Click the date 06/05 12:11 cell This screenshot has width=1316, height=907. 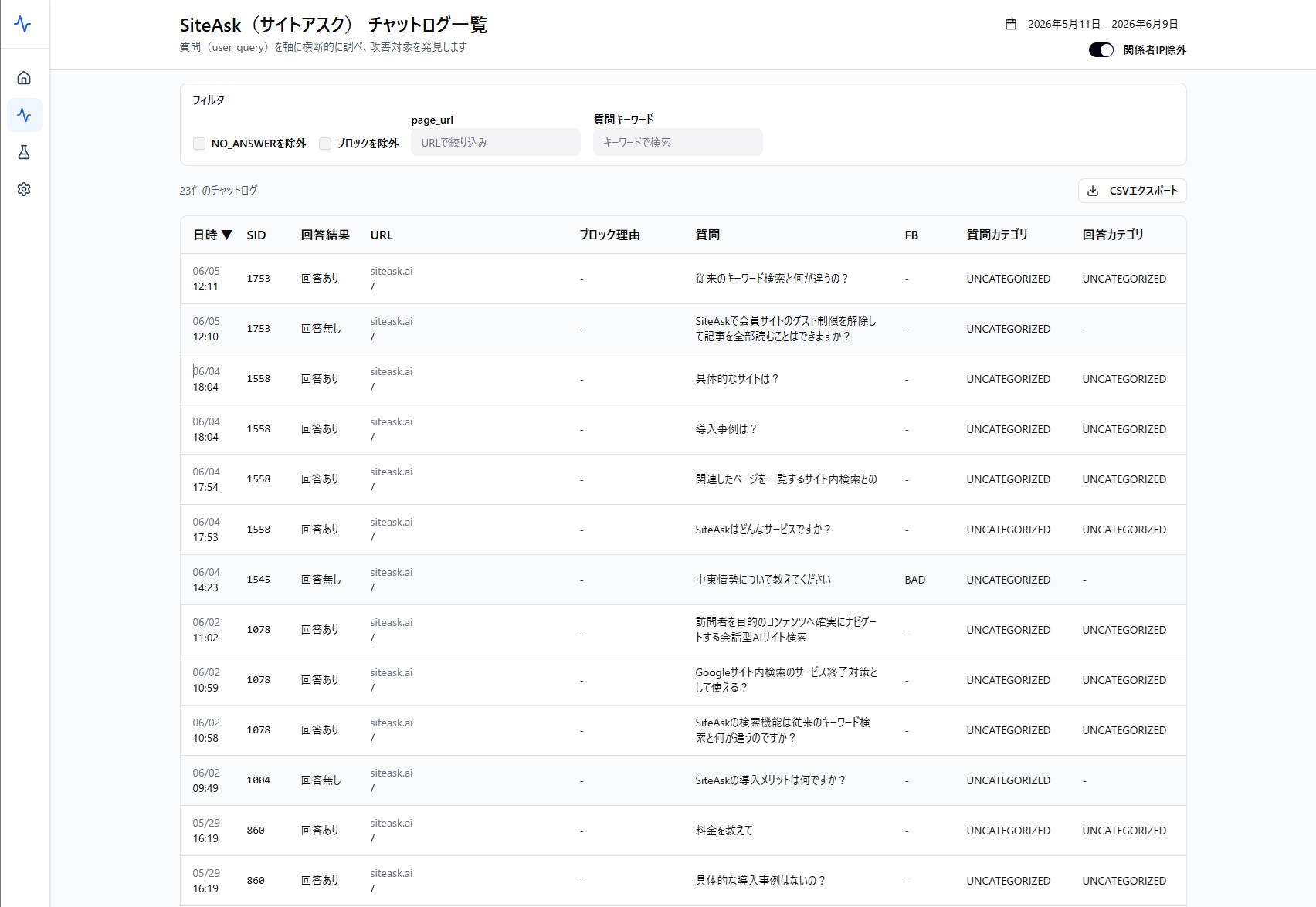point(206,279)
